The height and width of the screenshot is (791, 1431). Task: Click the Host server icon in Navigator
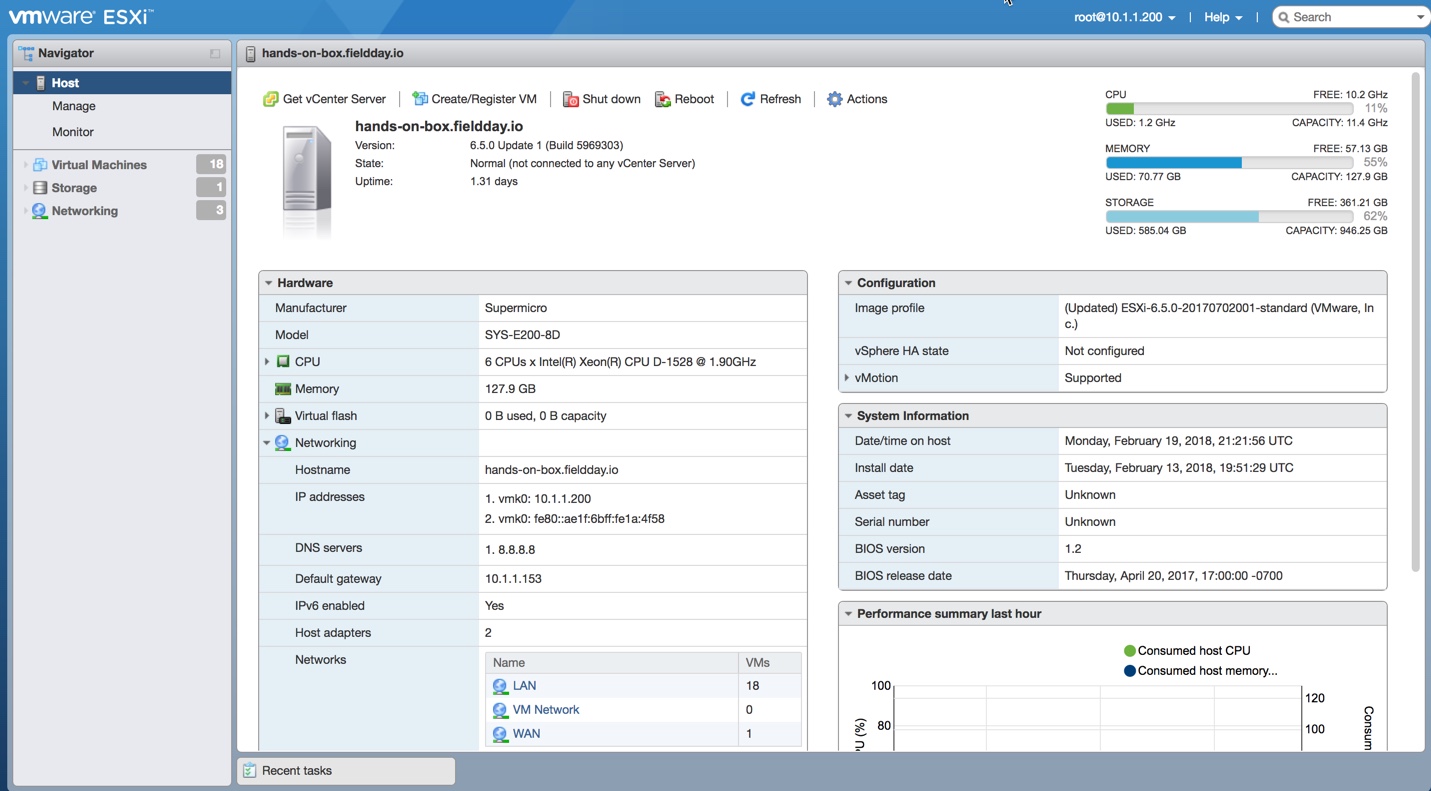pyautogui.click(x=41, y=83)
